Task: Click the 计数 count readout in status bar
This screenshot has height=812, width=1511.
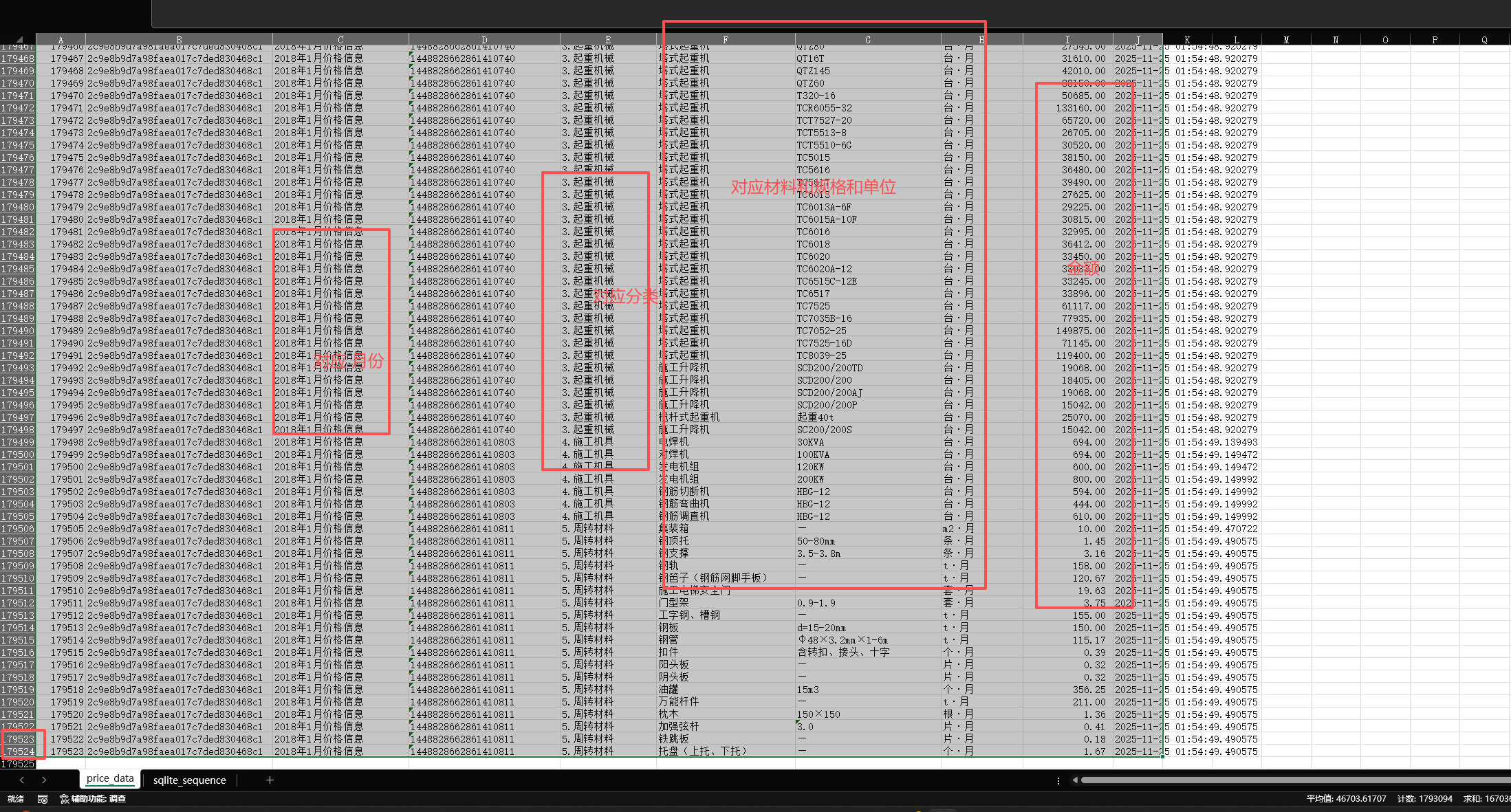Action: pyautogui.click(x=1424, y=799)
